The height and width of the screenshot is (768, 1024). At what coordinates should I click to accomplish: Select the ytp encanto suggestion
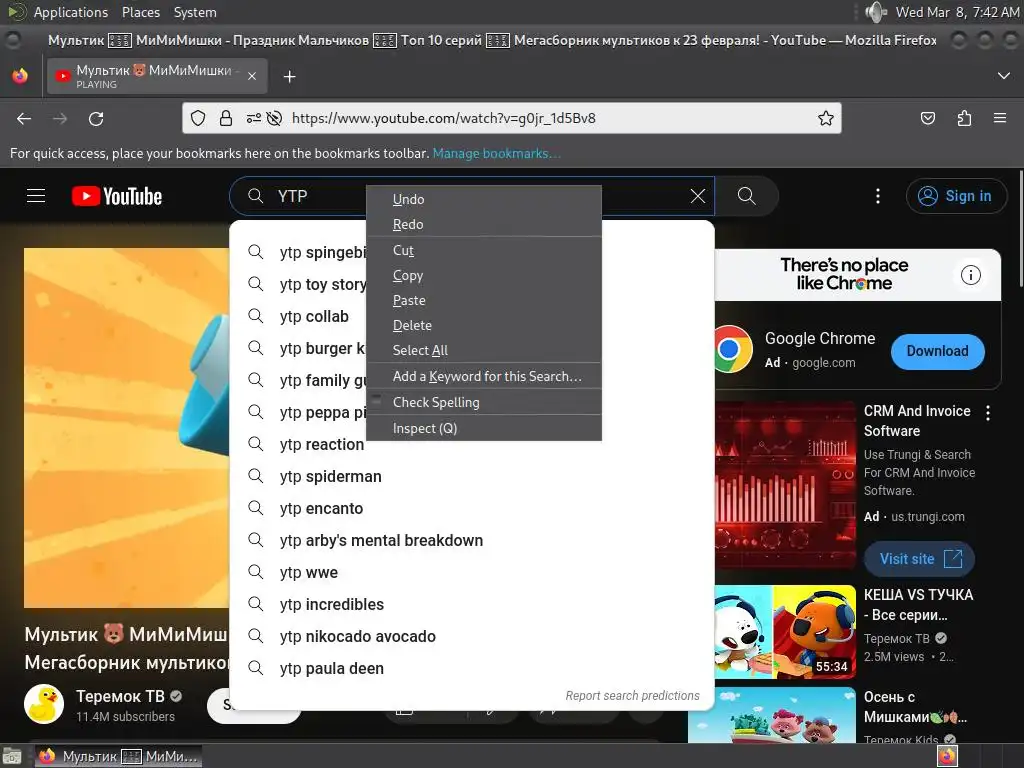click(472, 508)
